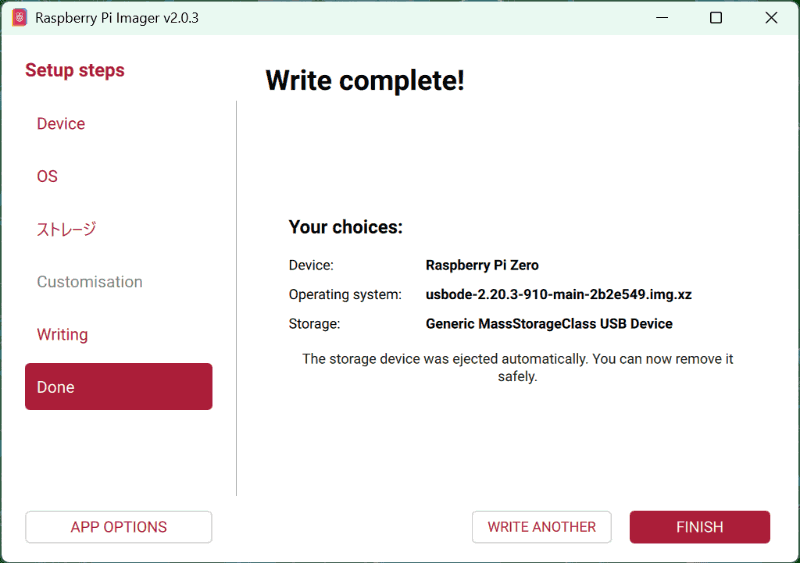
Task: Open APP OPTIONS
Action: coord(118,527)
